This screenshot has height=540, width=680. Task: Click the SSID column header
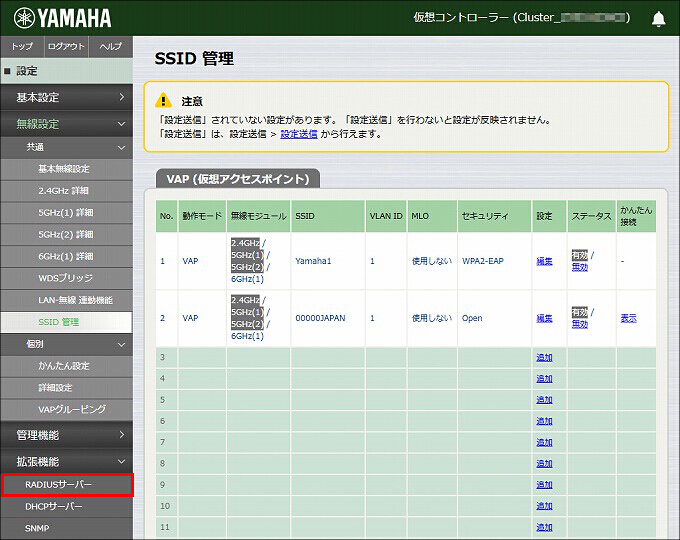[328, 216]
